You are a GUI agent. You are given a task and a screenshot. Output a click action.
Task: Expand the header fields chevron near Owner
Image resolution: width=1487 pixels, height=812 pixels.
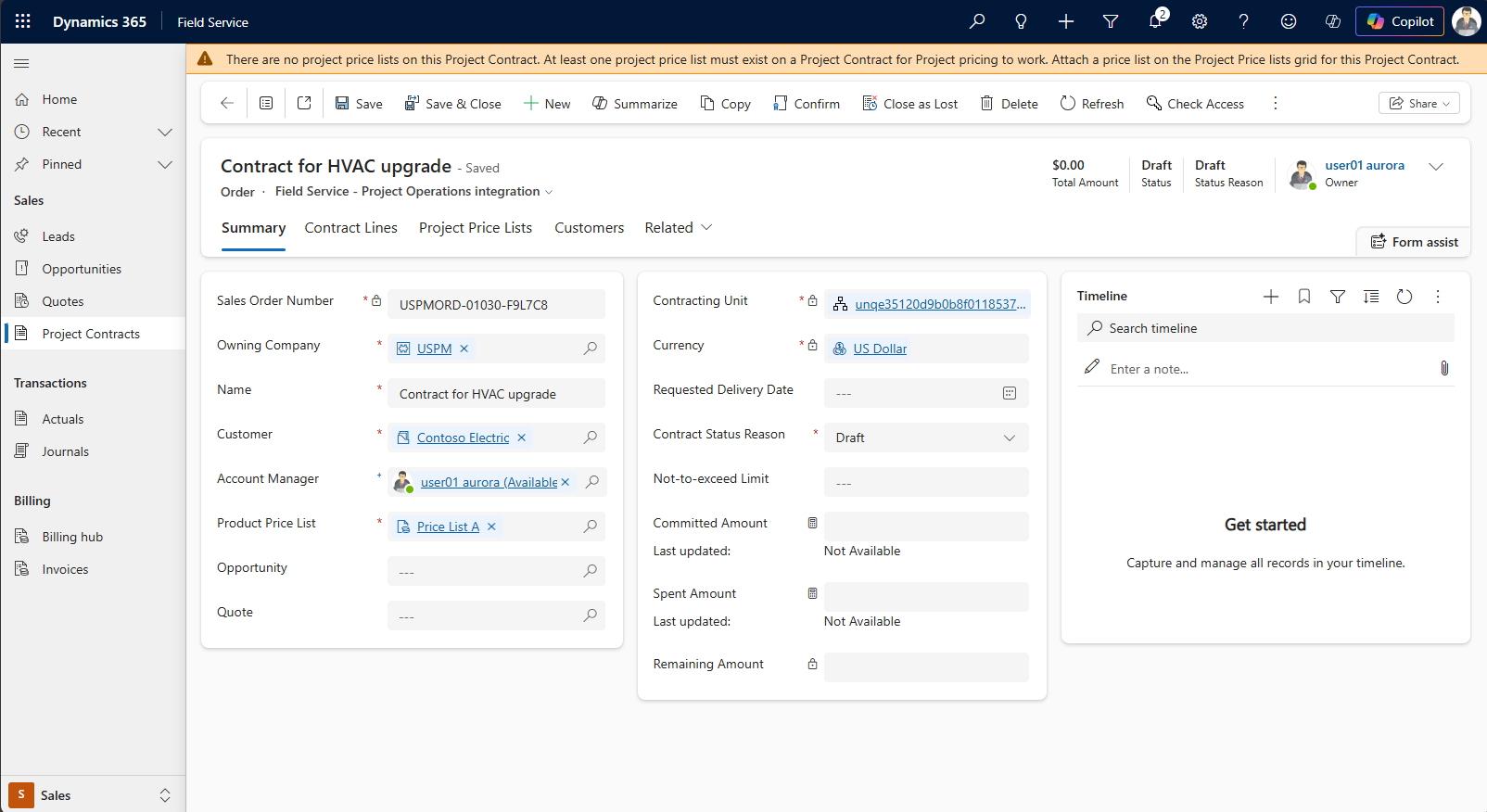pyautogui.click(x=1436, y=167)
